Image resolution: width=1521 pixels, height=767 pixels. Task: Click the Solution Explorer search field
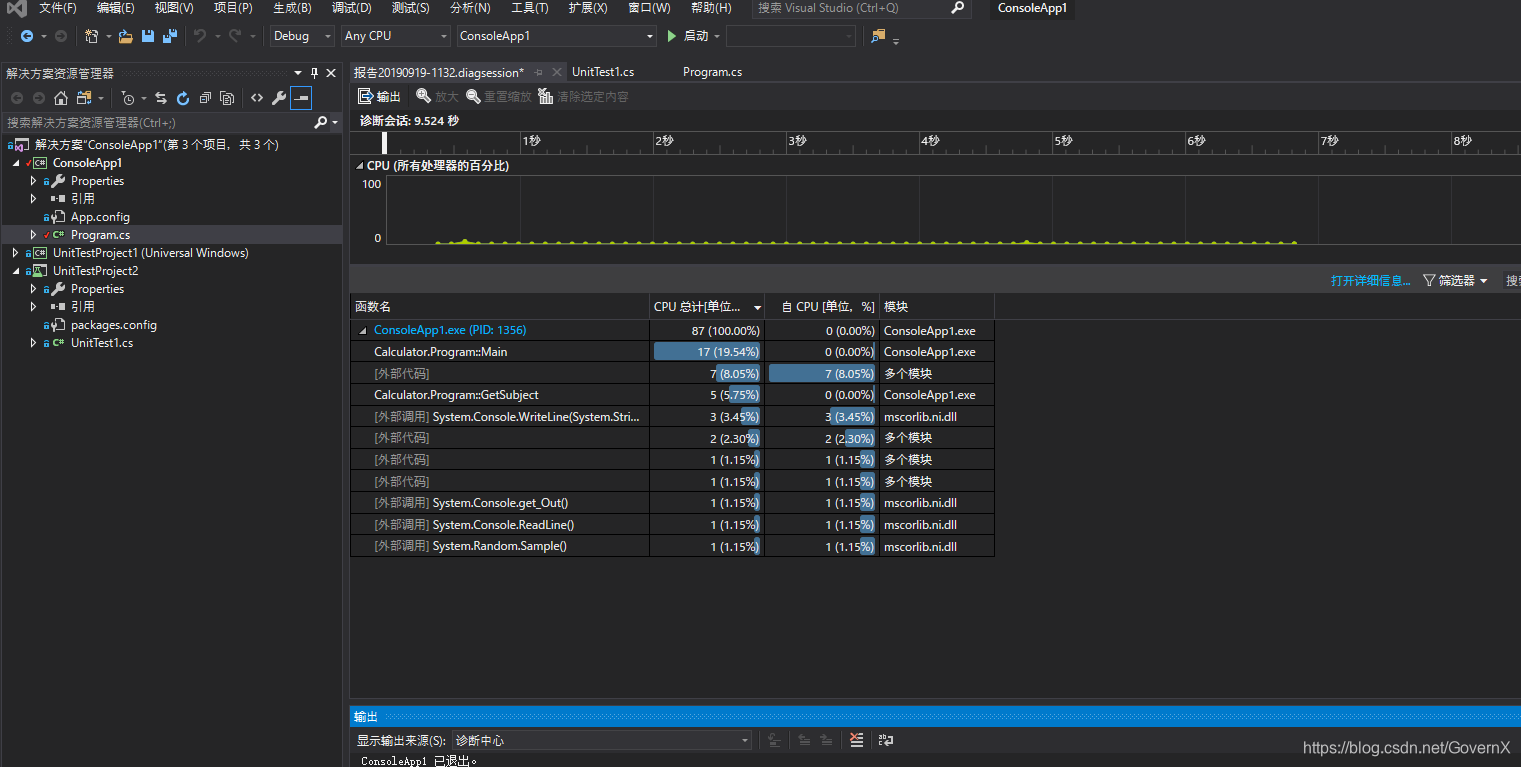coord(158,122)
